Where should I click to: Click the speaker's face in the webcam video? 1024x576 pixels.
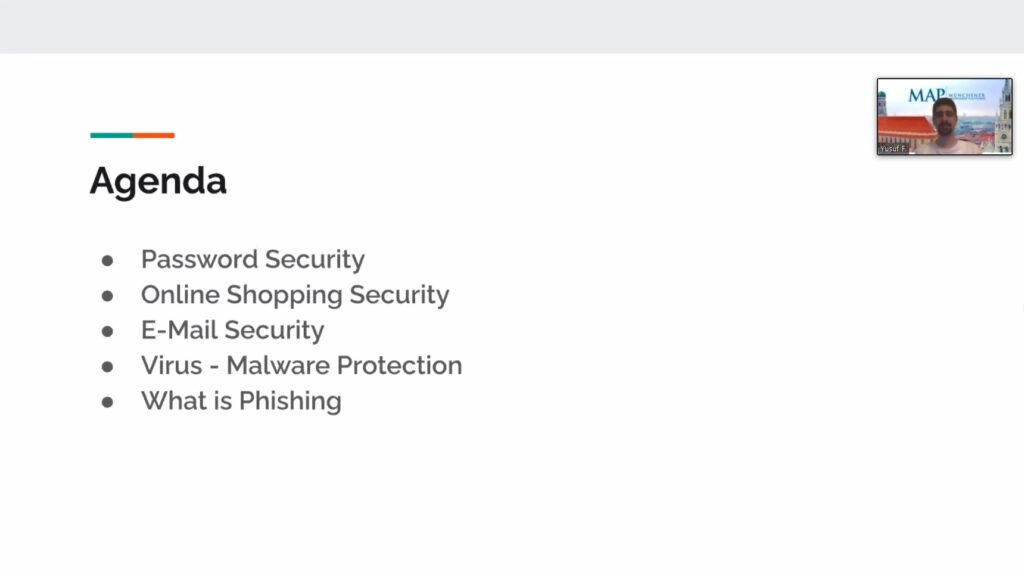pyautogui.click(x=942, y=115)
